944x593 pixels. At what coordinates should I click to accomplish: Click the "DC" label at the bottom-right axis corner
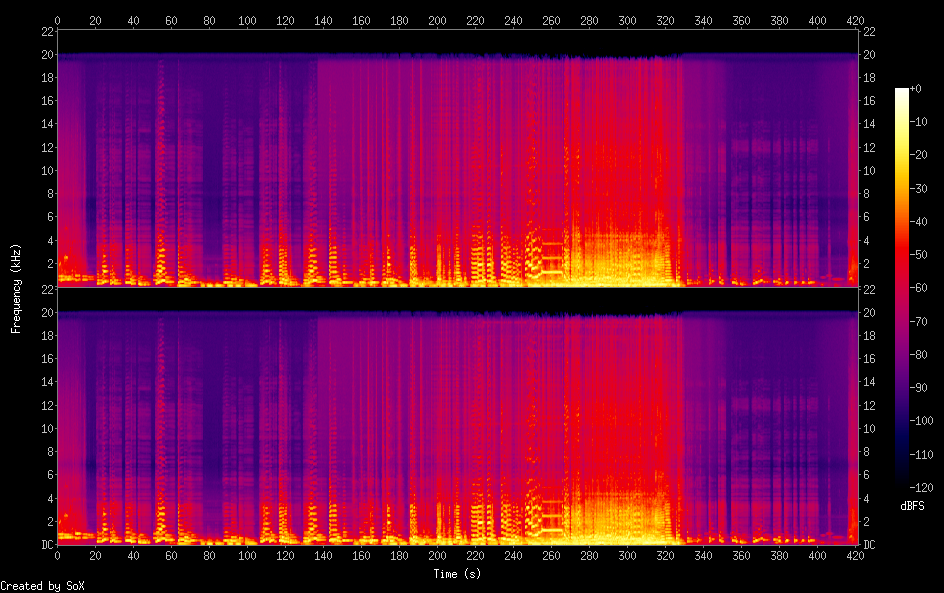coord(870,545)
